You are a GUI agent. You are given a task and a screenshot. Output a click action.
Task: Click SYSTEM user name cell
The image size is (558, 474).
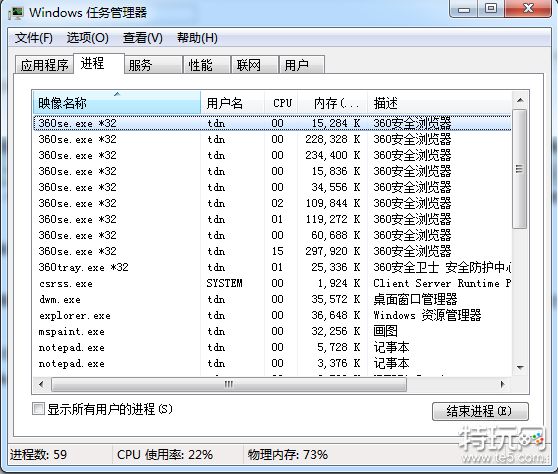click(x=224, y=283)
